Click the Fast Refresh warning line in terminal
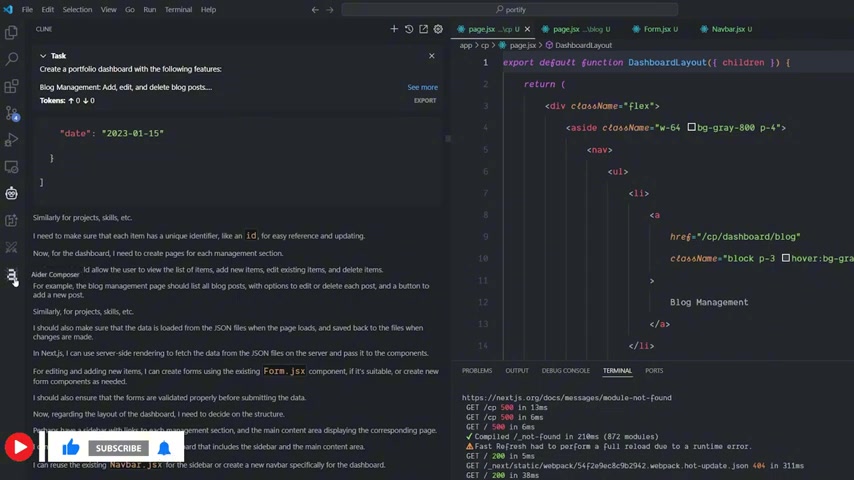 (x=608, y=446)
